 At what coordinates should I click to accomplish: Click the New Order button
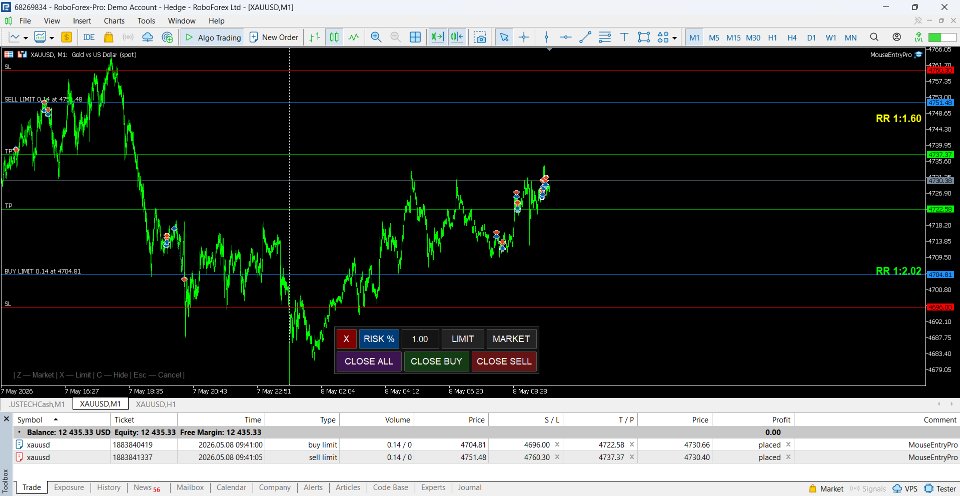coord(274,37)
